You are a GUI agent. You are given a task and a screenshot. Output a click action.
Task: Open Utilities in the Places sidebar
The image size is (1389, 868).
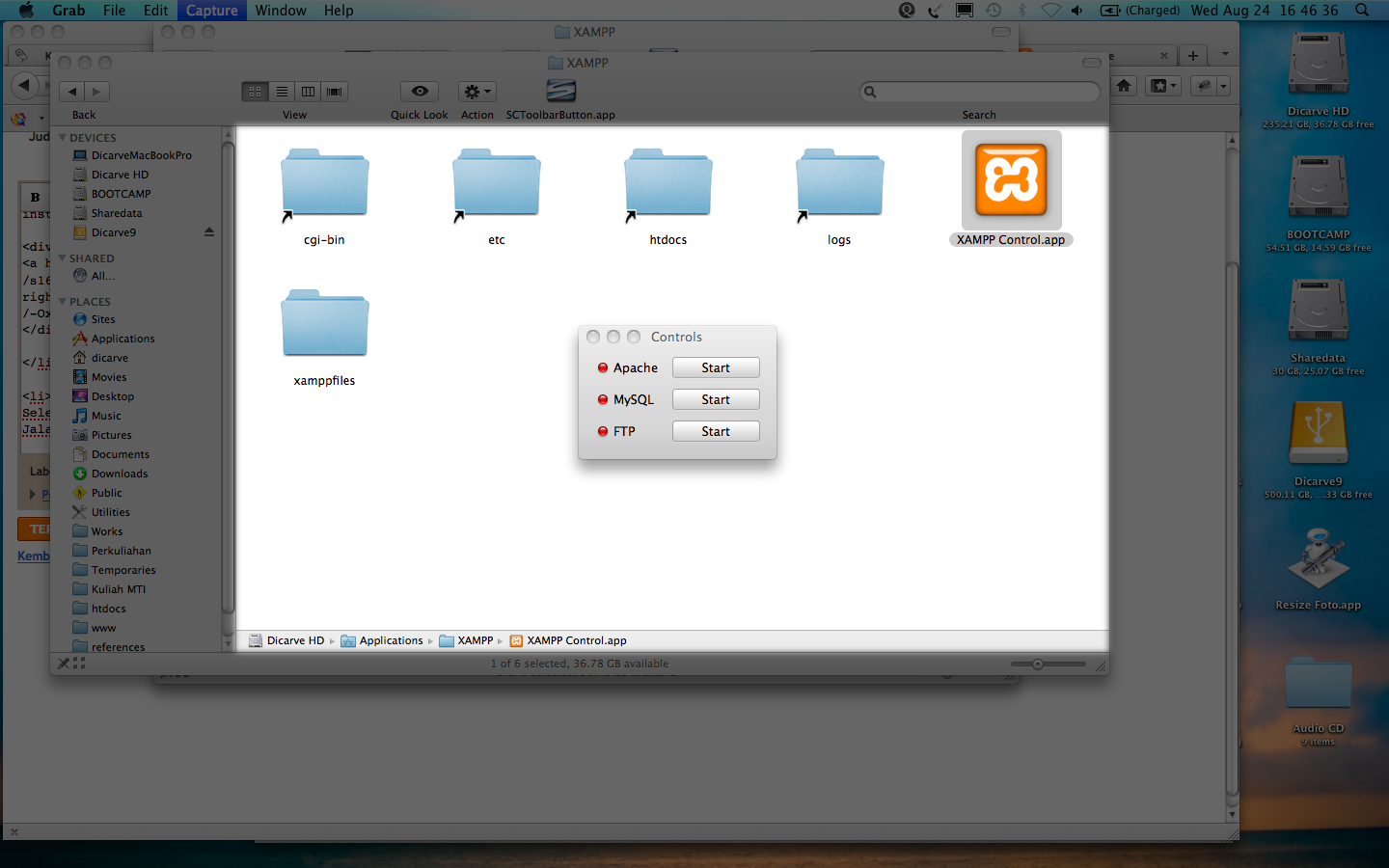click(101, 512)
